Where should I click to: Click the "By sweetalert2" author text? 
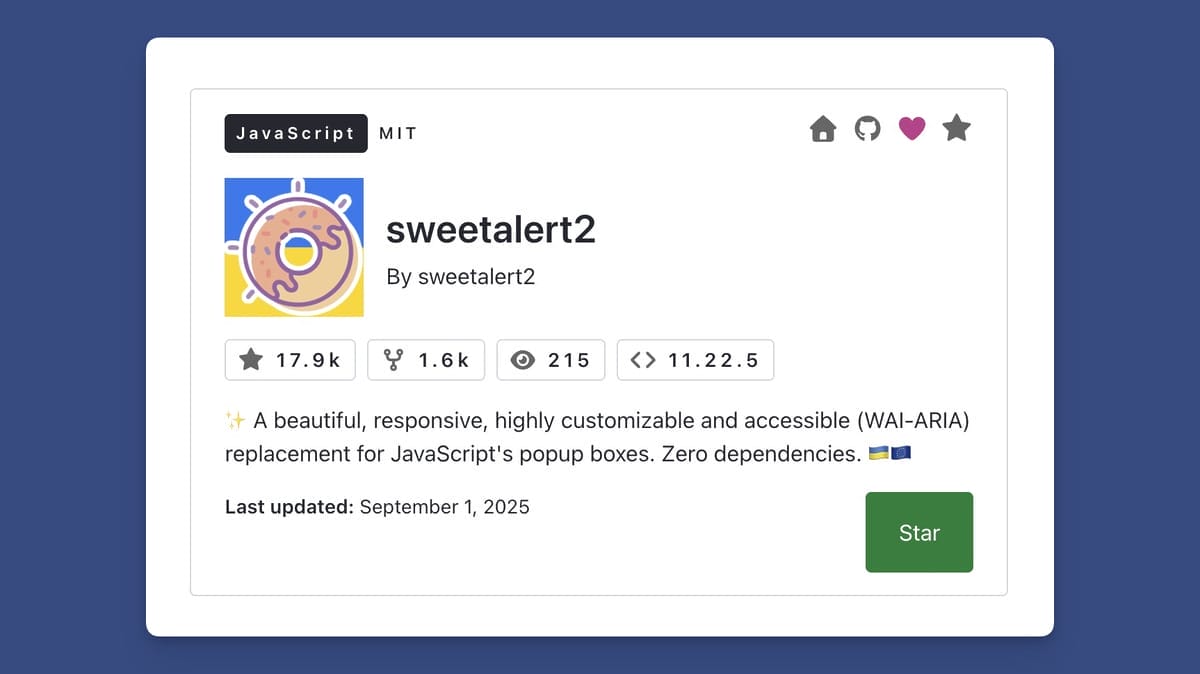(x=461, y=277)
